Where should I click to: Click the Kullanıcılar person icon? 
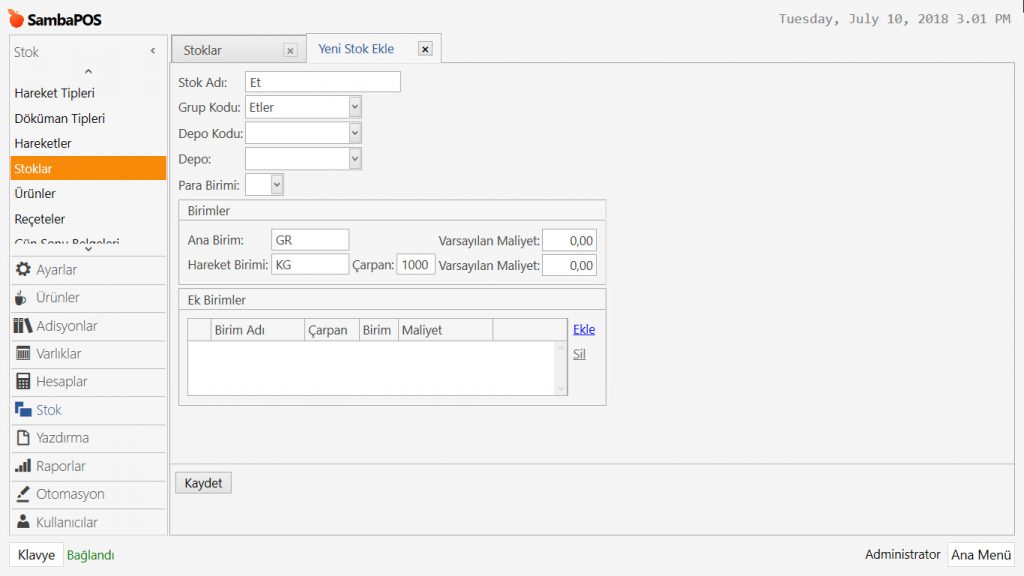click(23, 522)
